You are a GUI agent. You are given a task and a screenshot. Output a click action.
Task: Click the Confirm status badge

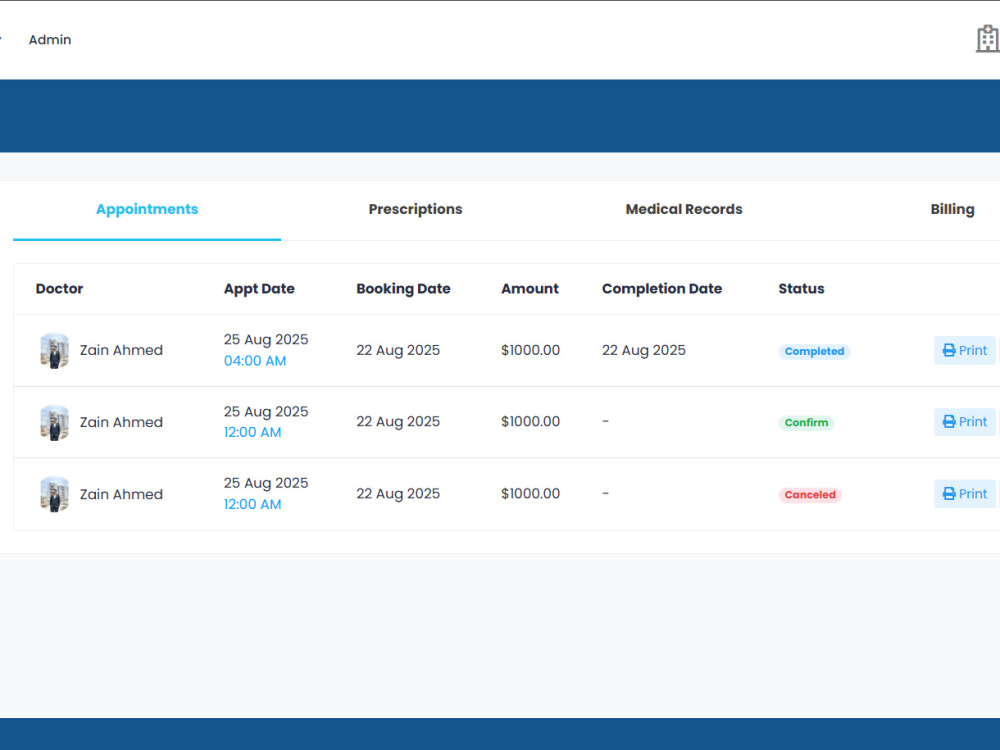(806, 423)
